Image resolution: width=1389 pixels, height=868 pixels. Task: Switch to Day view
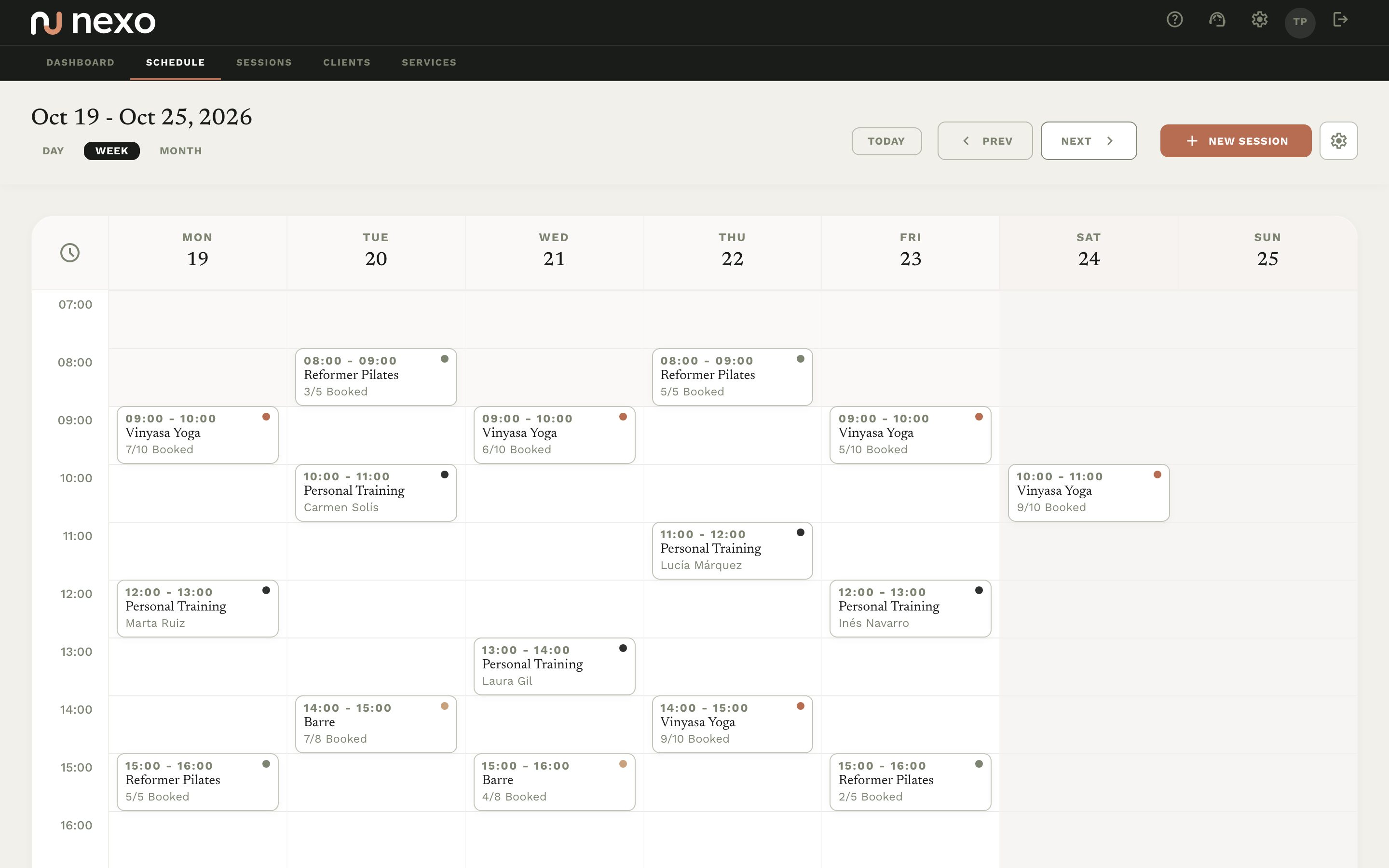[53, 151]
